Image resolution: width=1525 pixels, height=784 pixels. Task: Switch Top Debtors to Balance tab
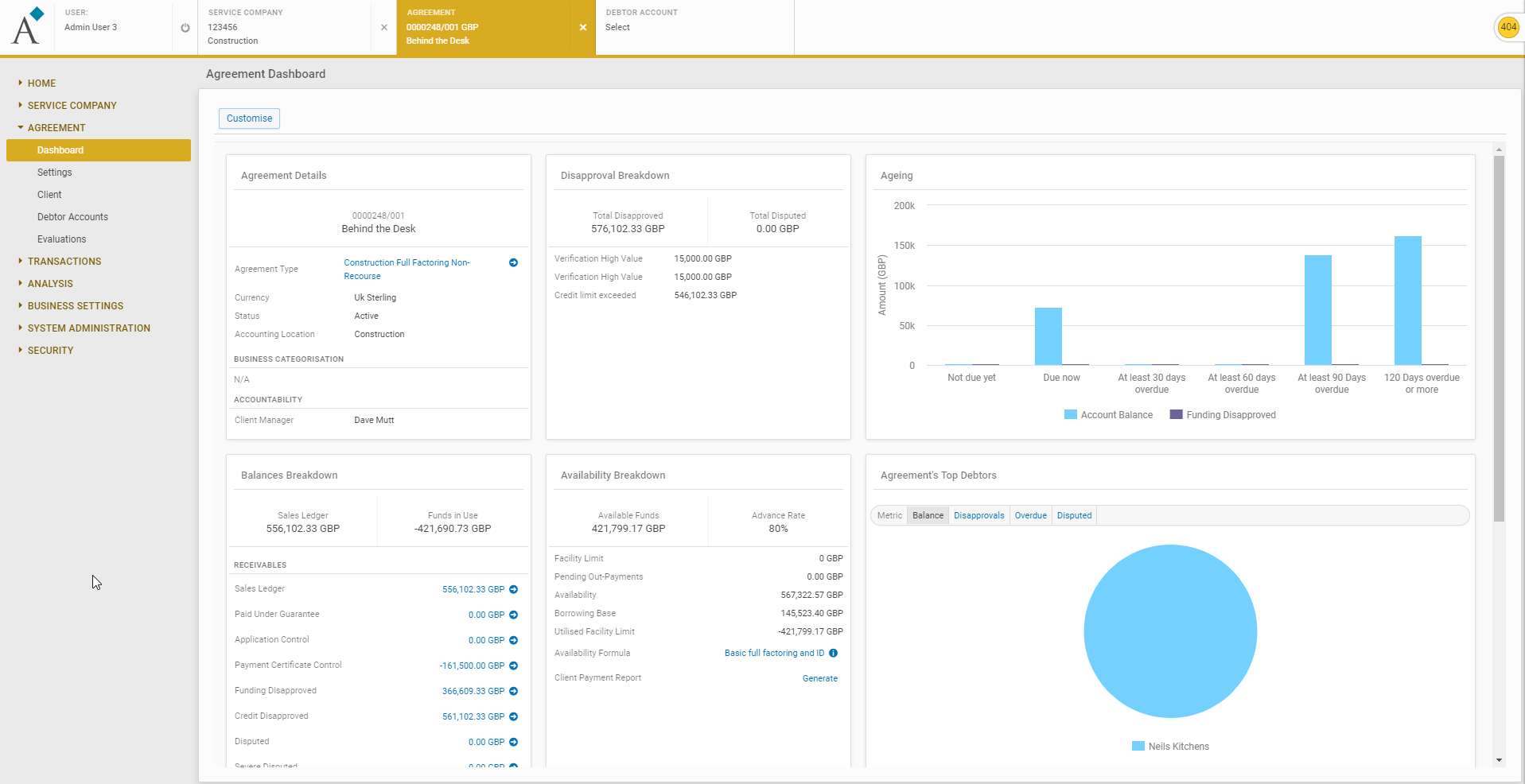(x=928, y=515)
